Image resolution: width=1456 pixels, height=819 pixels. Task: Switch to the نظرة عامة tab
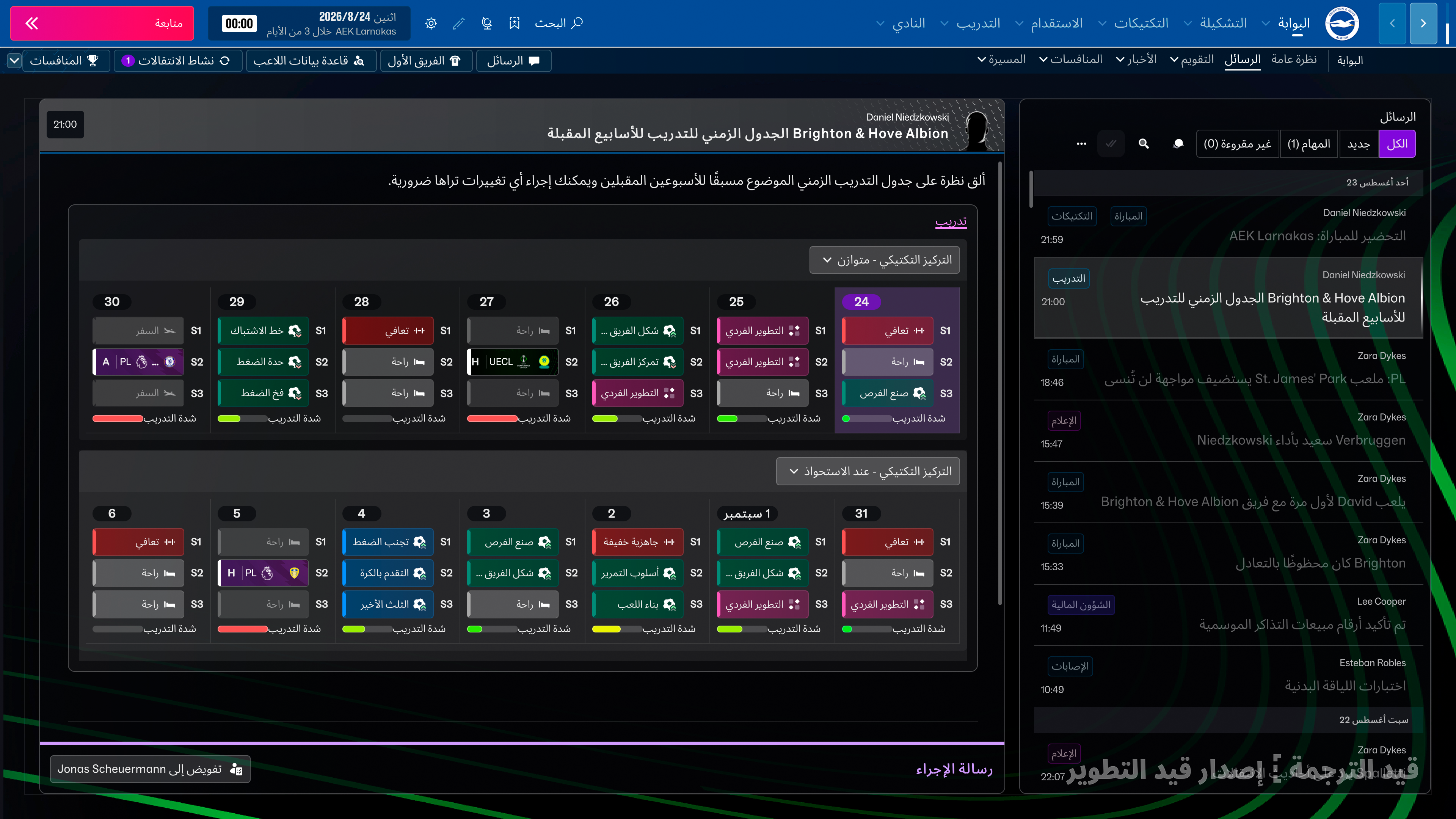coord(1294,60)
